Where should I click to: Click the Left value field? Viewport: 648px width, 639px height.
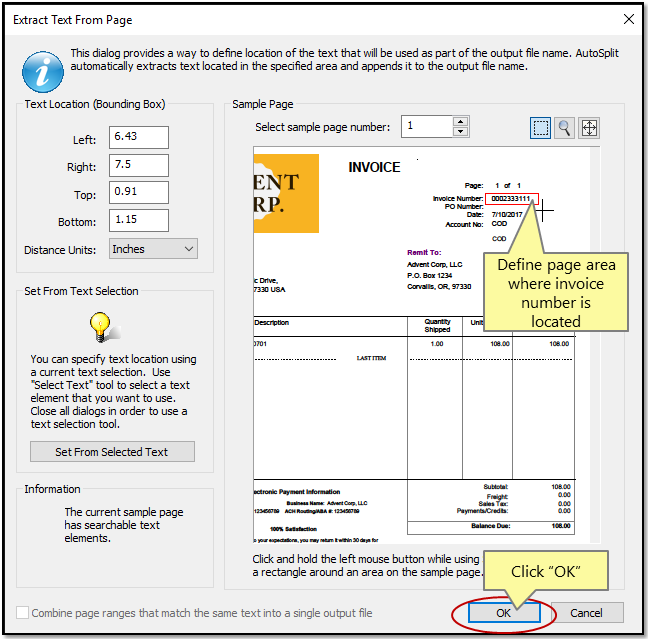[x=139, y=137]
